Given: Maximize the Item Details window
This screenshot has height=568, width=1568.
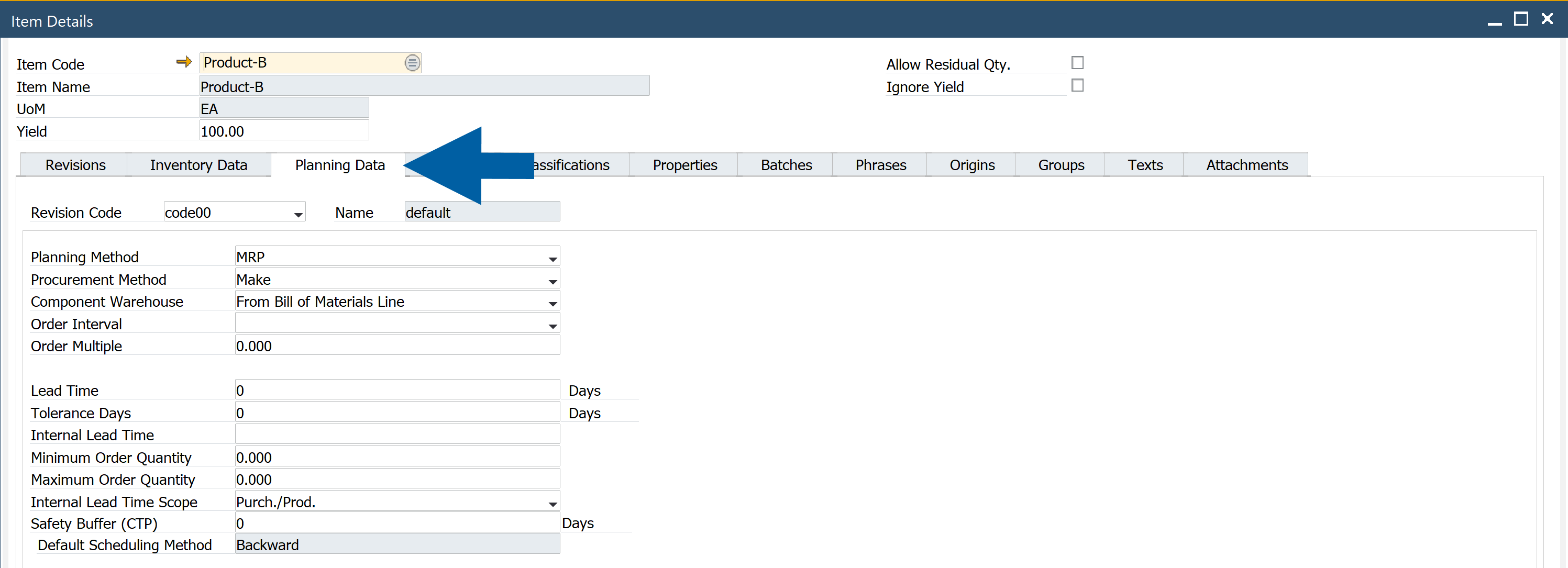Looking at the screenshot, I should [1520, 19].
